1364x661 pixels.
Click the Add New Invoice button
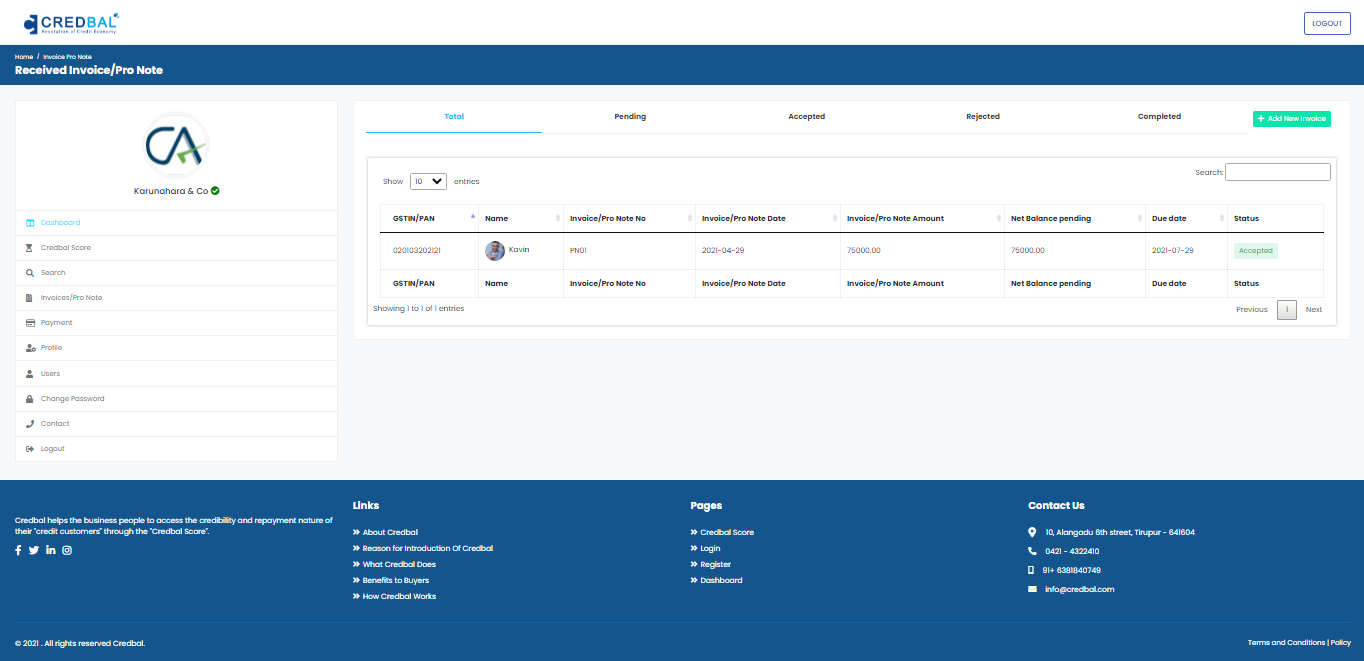(x=1292, y=119)
